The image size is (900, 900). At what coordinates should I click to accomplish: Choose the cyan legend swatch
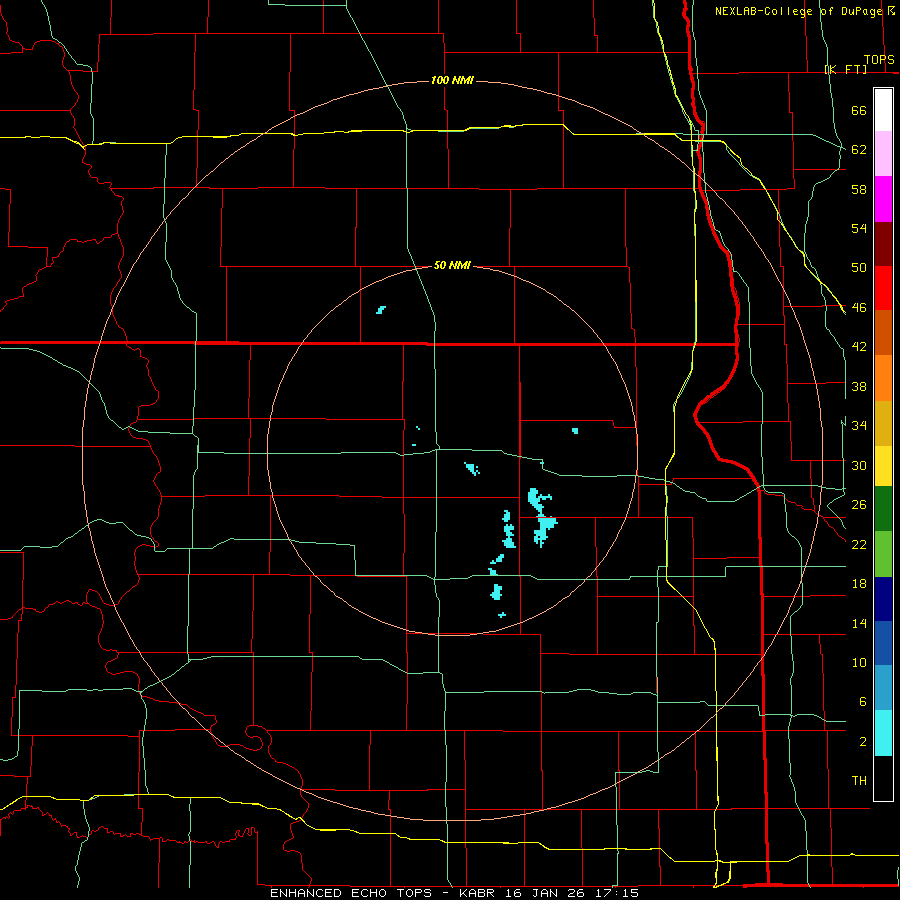pos(883,734)
